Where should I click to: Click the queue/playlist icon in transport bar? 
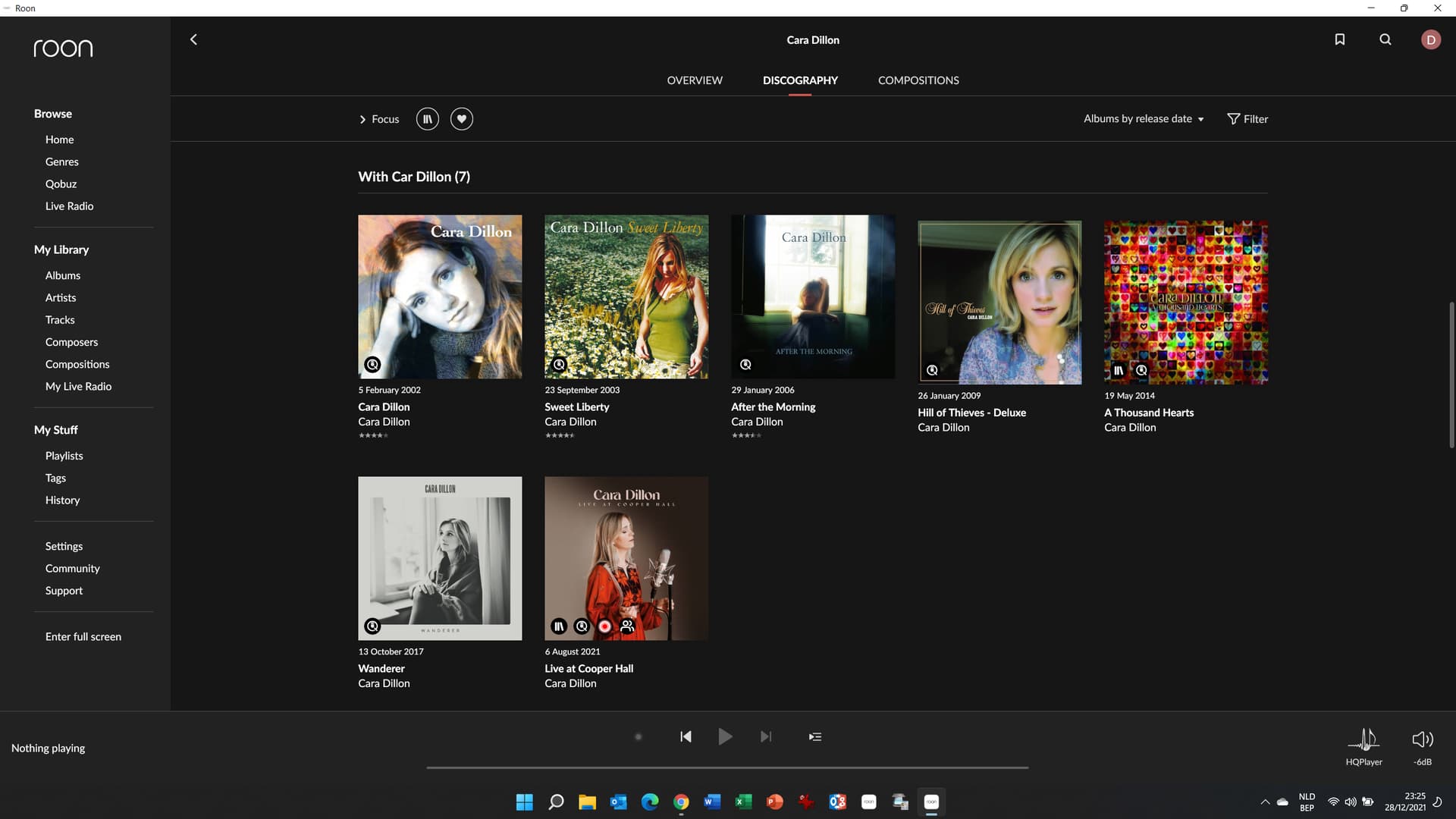point(815,737)
